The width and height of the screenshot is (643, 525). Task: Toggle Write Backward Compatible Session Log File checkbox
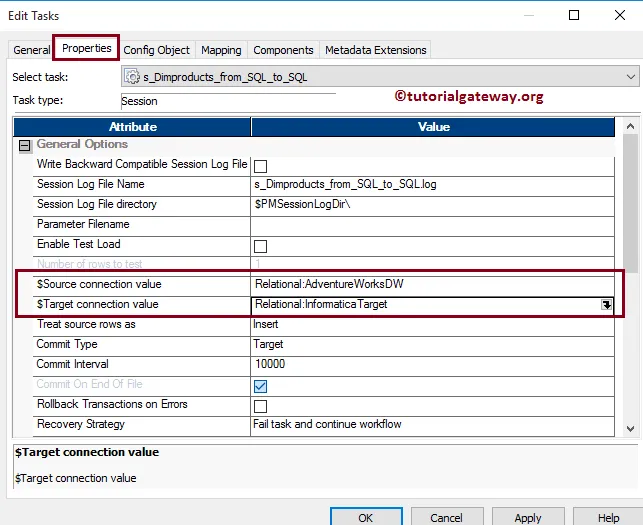click(260, 167)
